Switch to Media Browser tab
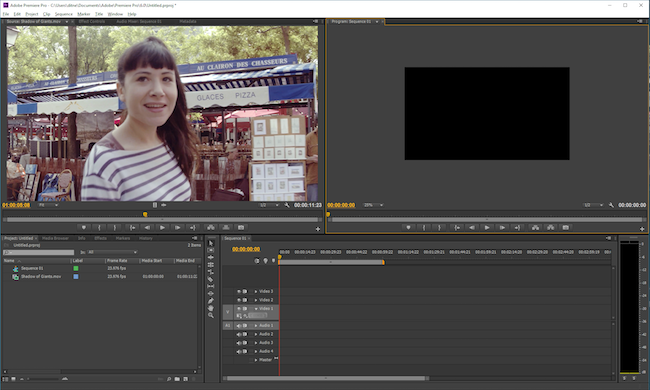The image size is (650, 390). click(55, 238)
